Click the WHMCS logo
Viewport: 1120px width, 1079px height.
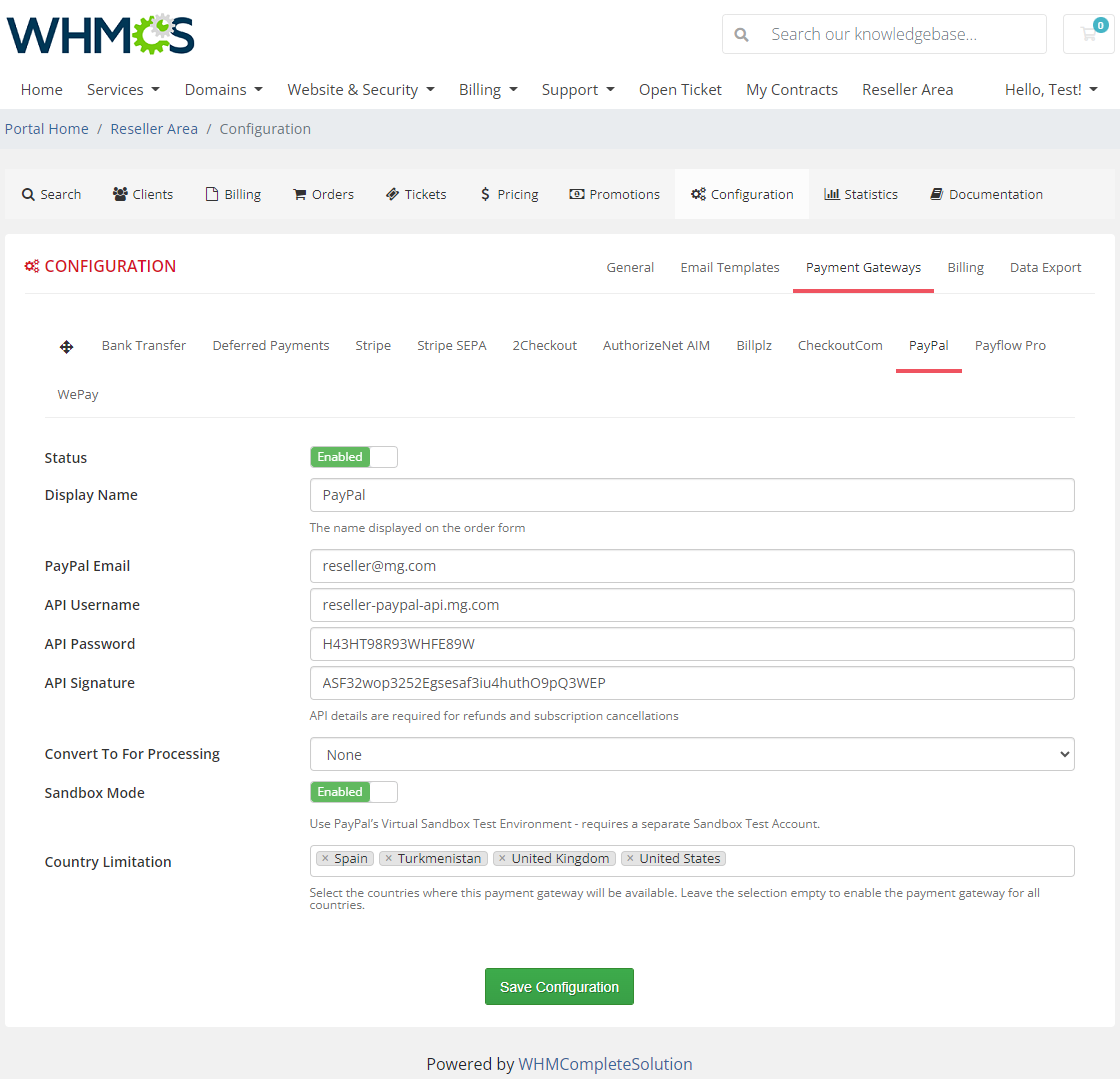point(101,34)
